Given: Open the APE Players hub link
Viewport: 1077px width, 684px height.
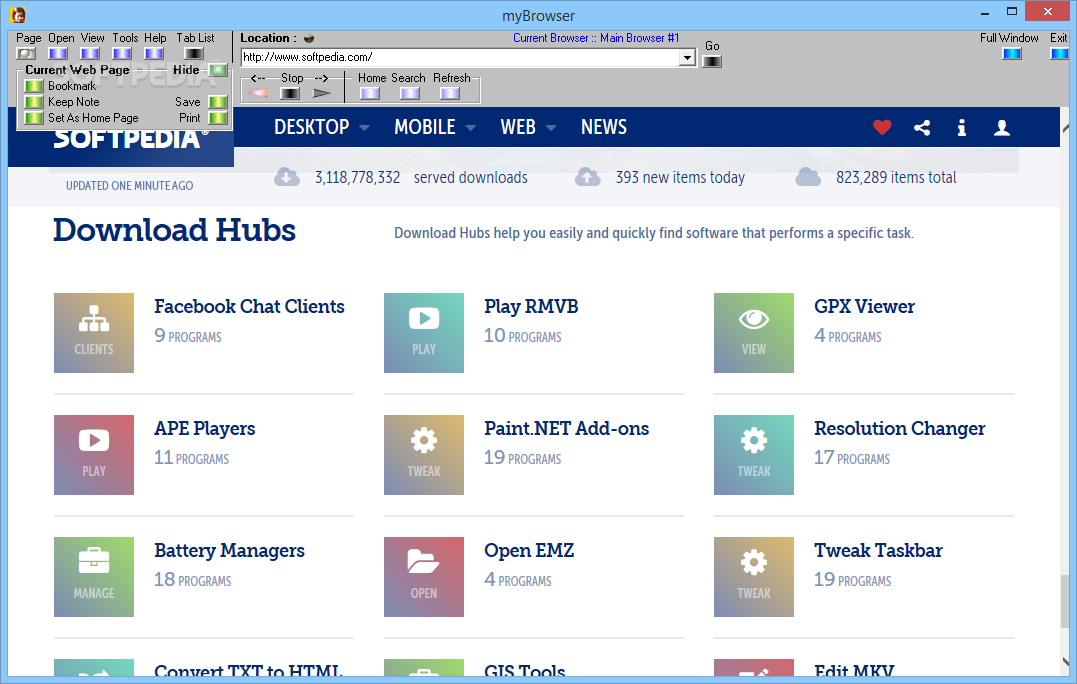Looking at the screenshot, I should (205, 429).
